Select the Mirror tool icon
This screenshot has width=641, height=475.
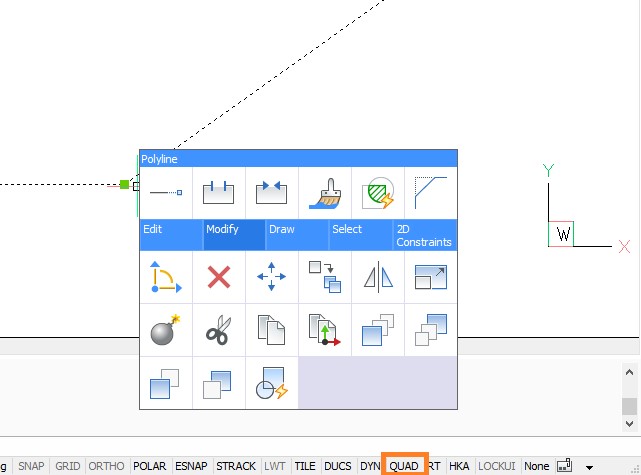[378, 277]
